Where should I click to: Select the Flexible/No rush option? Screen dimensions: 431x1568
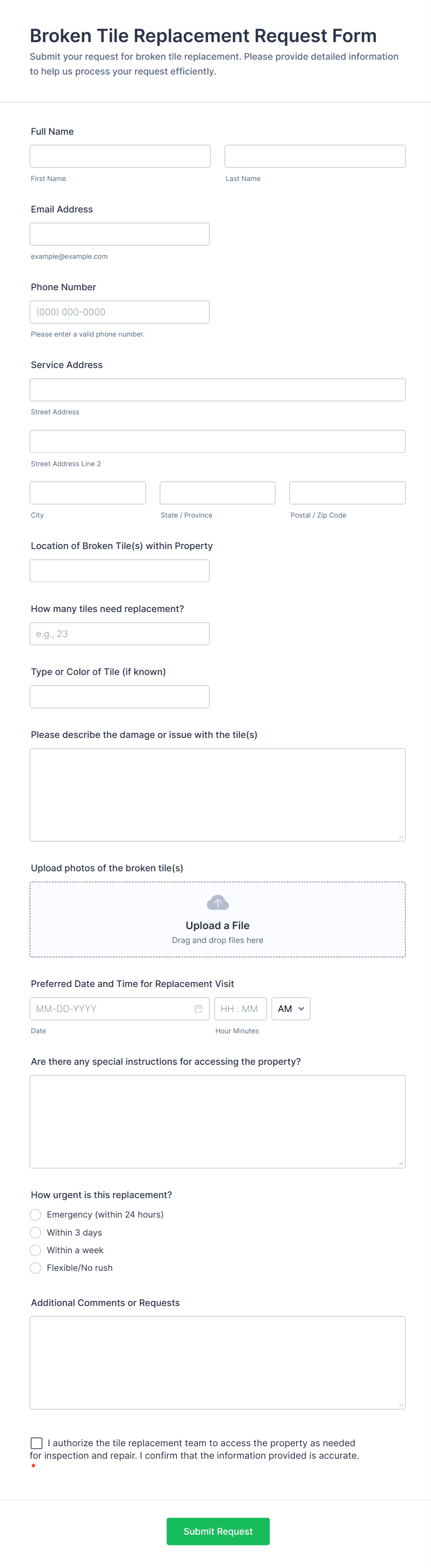point(35,1268)
